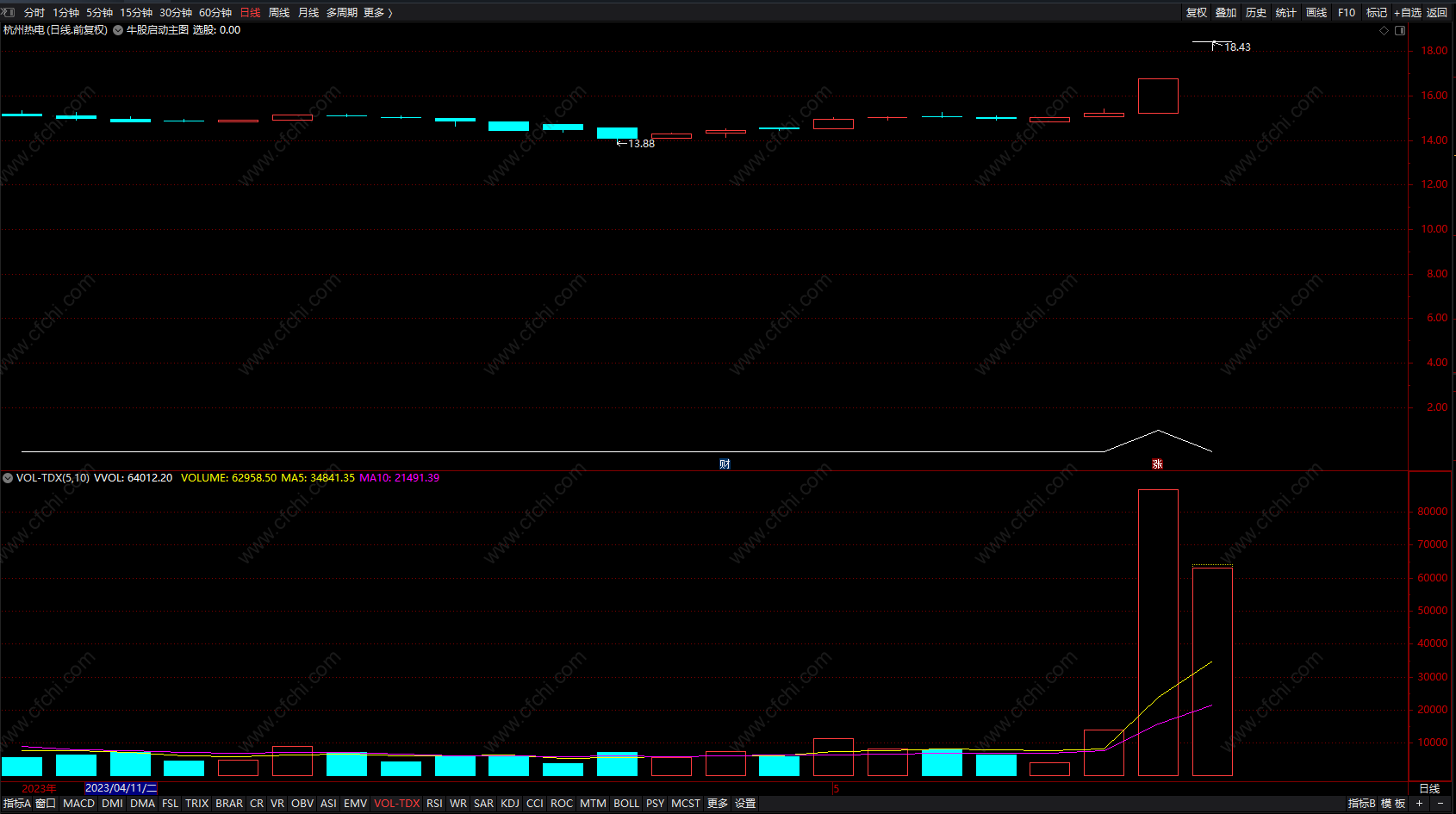This screenshot has height=814, width=1456.
Task: Open F10 company information
Action: coord(1347,13)
